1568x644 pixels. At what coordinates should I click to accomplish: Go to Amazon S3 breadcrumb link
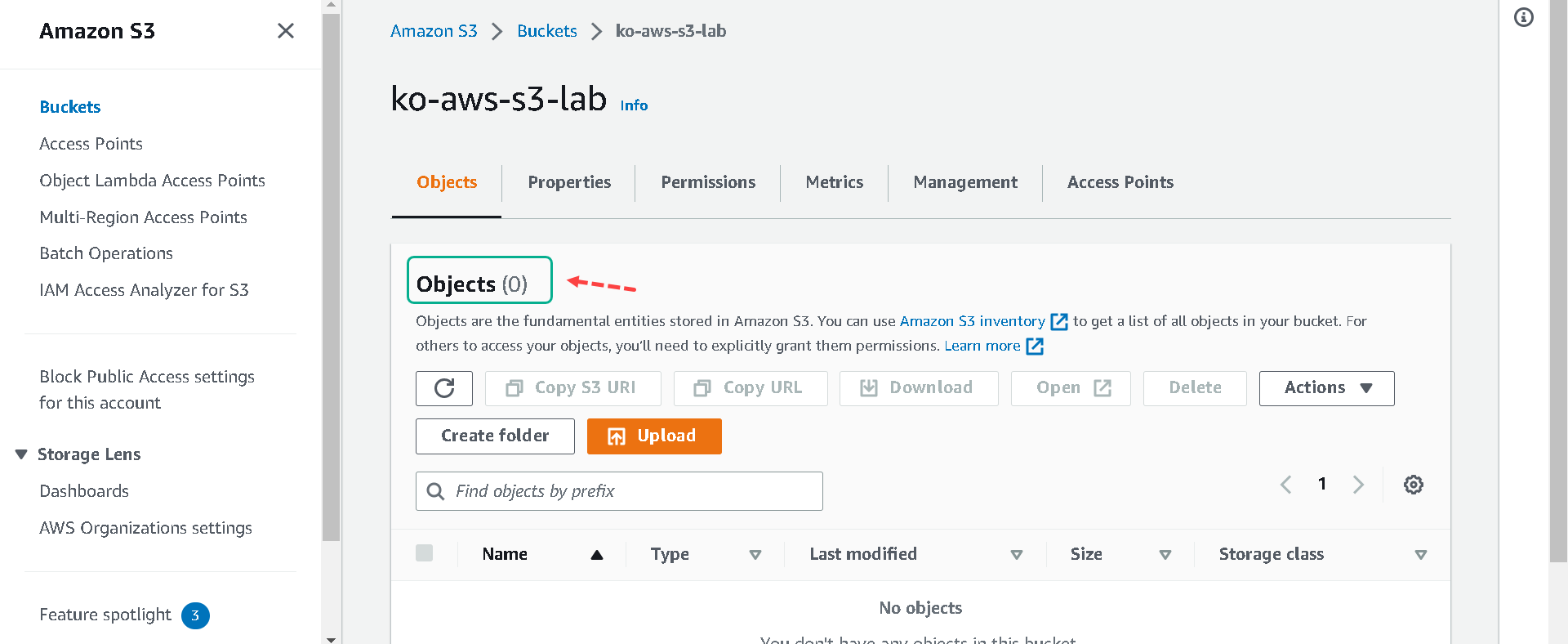click(x=434, y=31)
